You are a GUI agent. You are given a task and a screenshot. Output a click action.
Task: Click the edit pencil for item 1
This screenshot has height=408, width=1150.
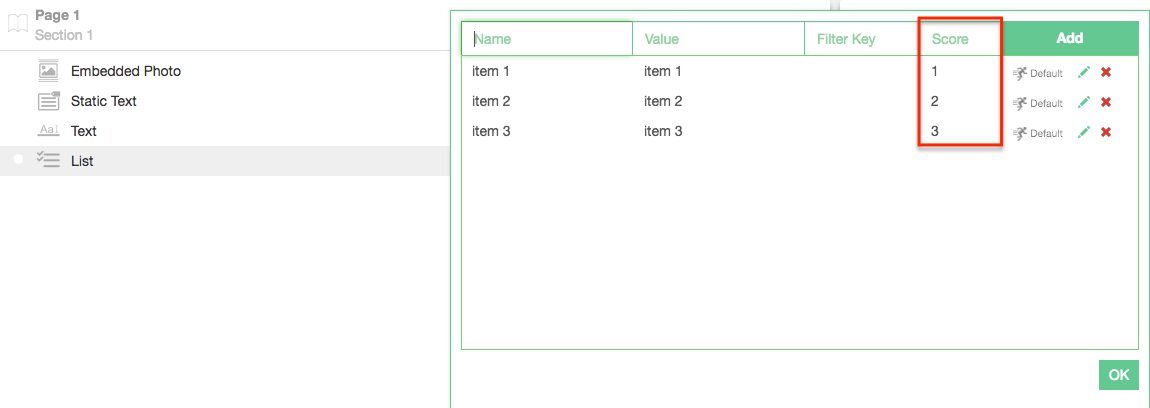coord(1084,73)
